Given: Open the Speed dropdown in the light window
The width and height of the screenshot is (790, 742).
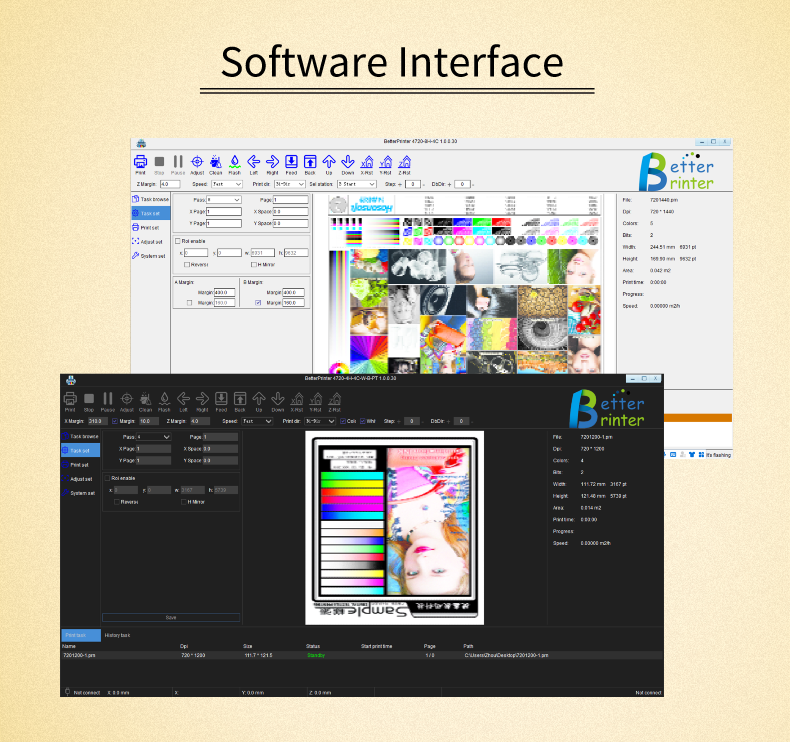Looking at the screenshot, I should coord(226,184).
